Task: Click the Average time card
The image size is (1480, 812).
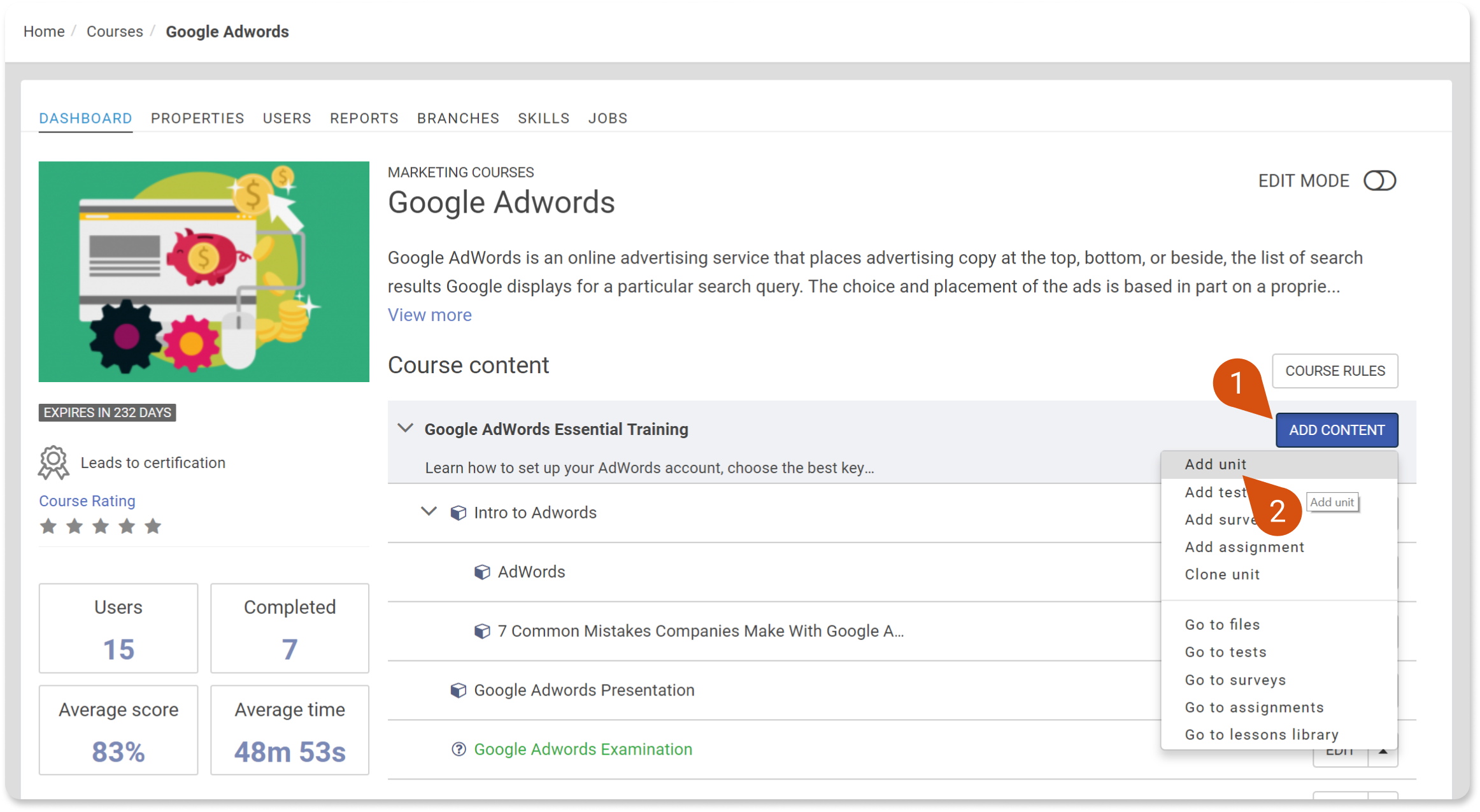Action: point(290,730)
